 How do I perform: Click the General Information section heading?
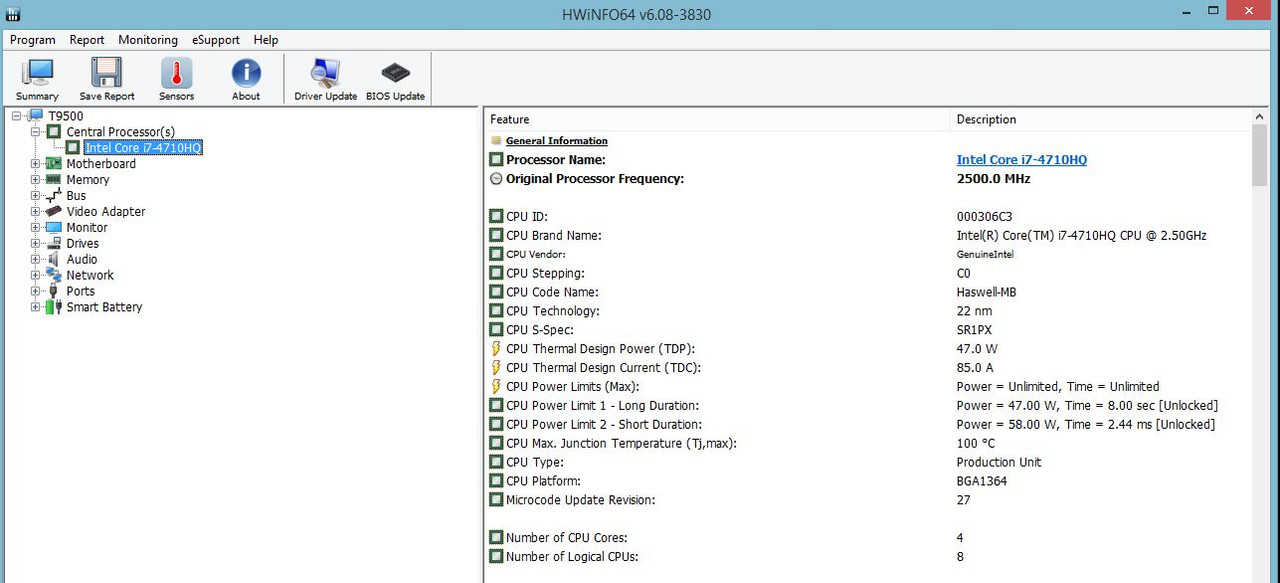click(x=557, y=141)
